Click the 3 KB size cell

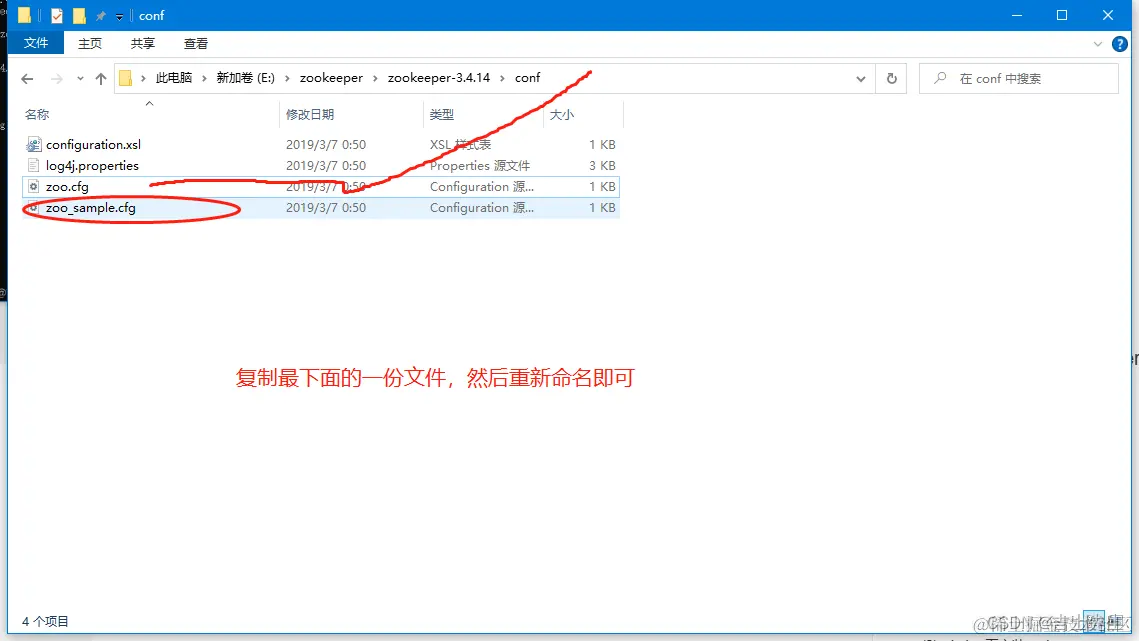[x=602, y=166]
